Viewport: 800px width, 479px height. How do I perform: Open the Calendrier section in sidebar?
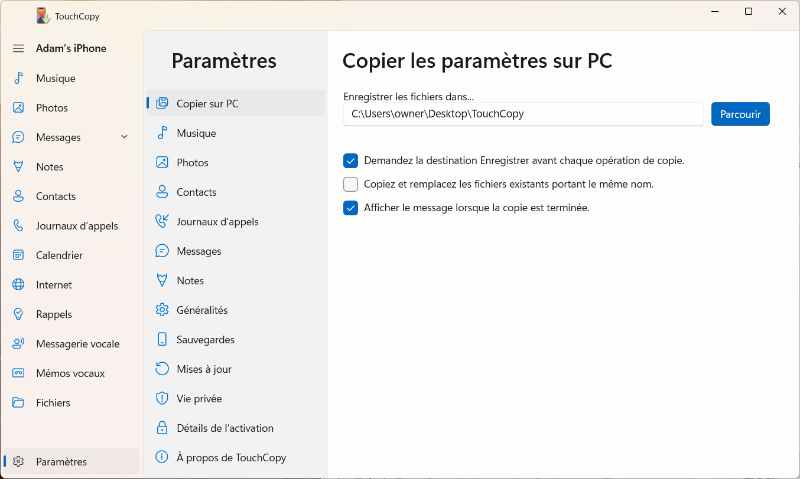[59, 255]
